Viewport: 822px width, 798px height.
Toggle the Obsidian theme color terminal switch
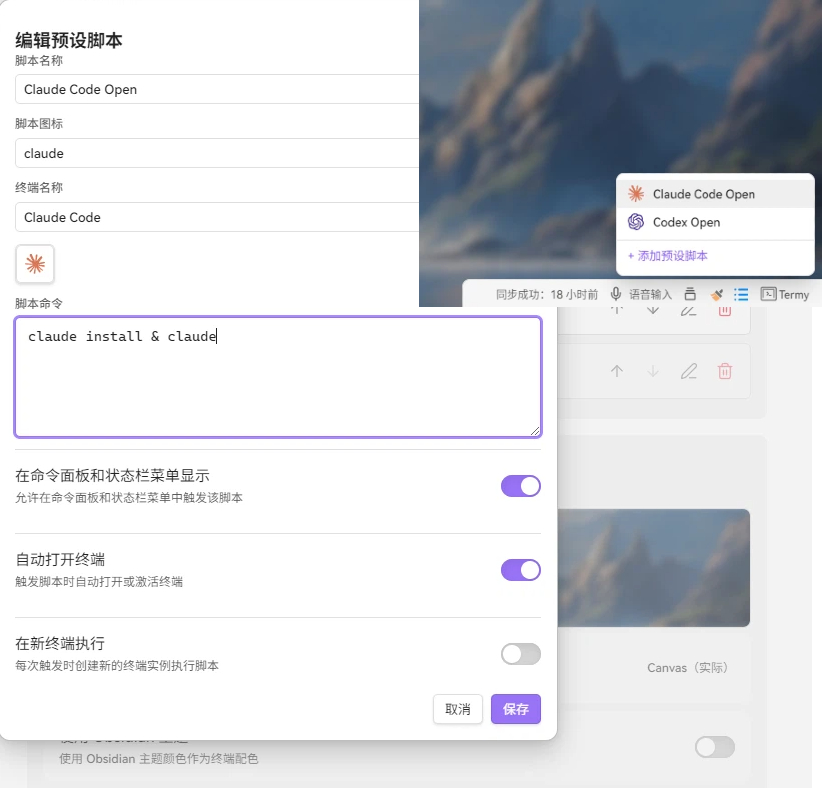[x=715, y=747]
